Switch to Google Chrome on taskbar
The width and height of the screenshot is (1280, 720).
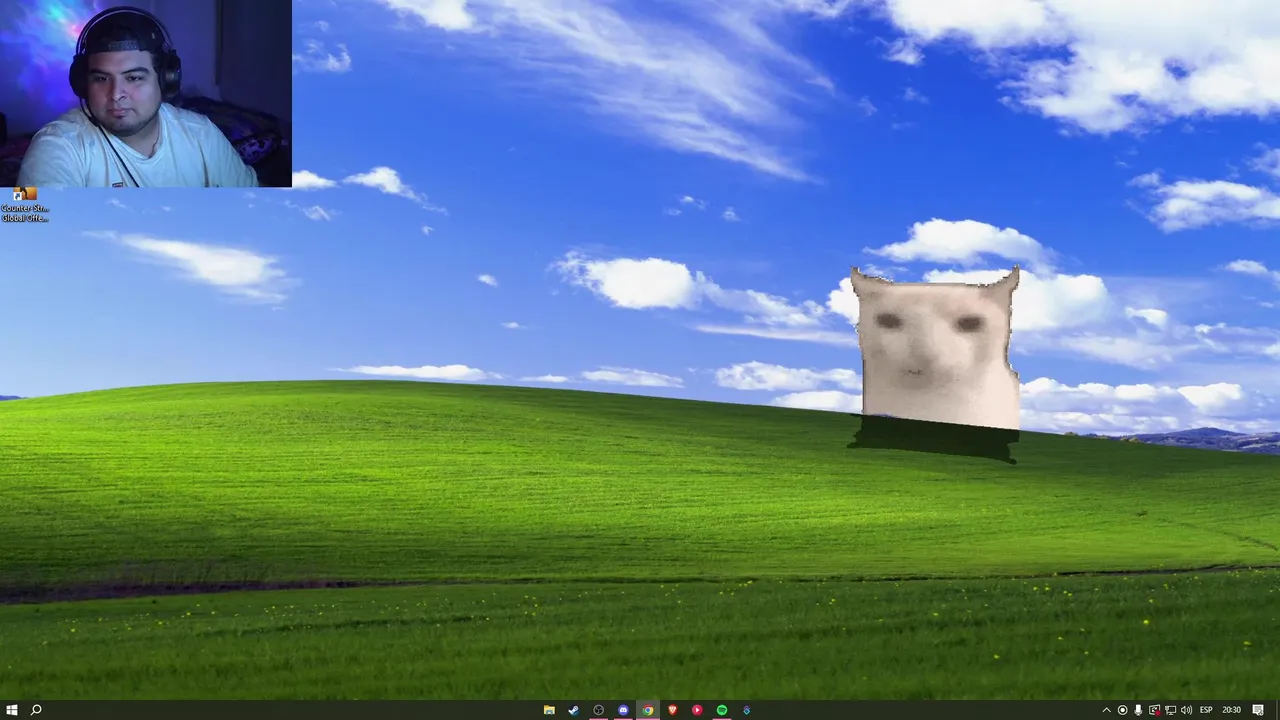coord(647,710)
